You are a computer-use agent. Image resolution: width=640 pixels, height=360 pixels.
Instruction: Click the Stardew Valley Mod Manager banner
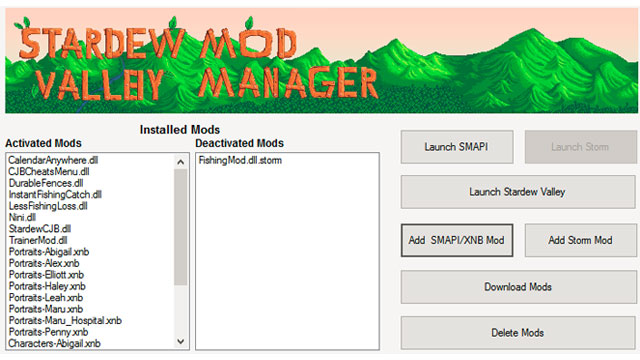point(321,60)
